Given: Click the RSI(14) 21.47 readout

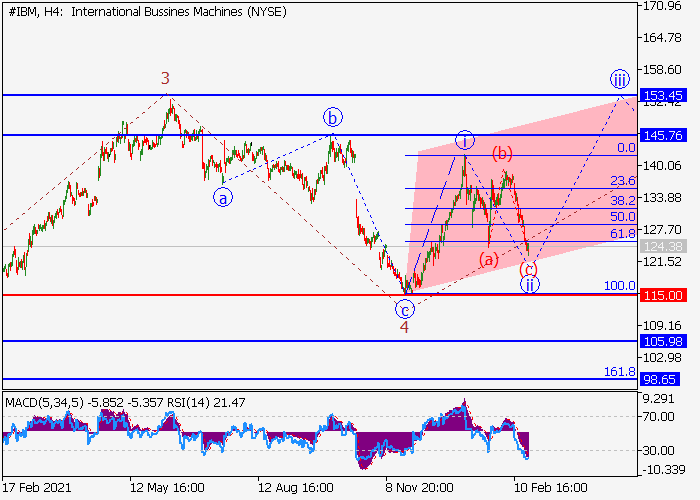Looking at the screenshot, I should point(206,403).
